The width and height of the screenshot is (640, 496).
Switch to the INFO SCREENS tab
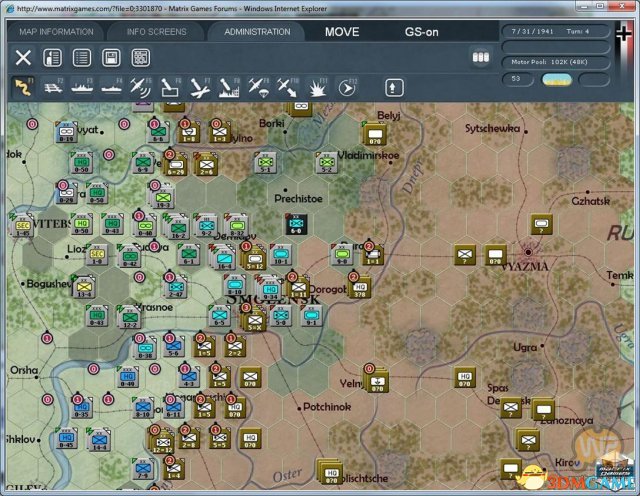pyautogui.click(x=156, y=32)
